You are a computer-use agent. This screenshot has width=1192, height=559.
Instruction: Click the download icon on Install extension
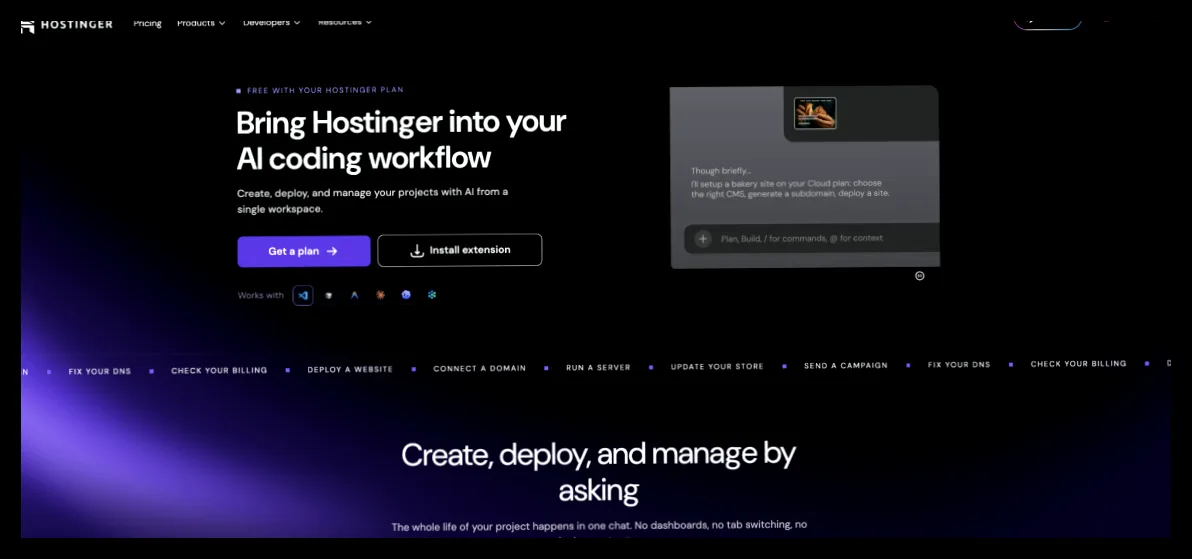pos(417,250)
